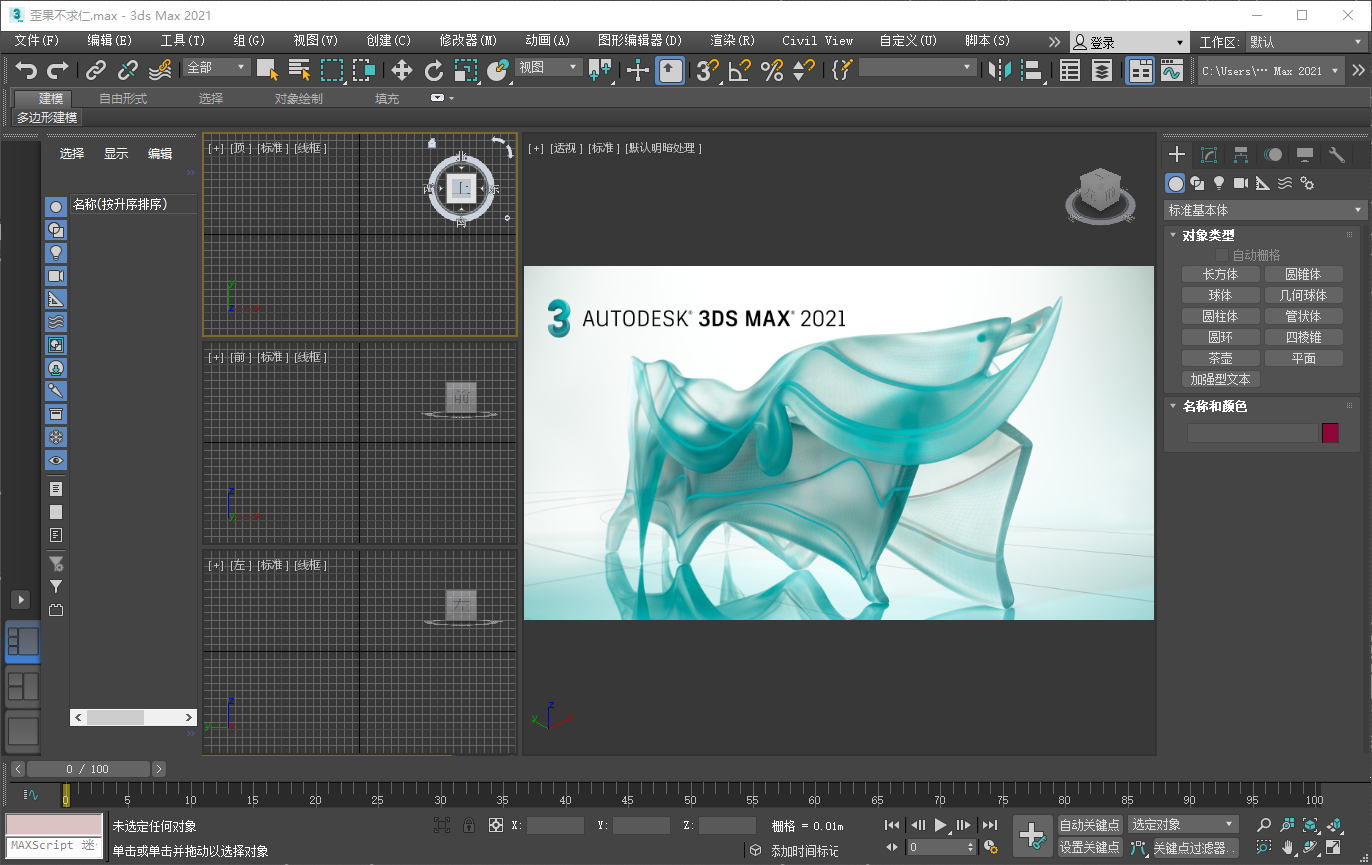
Task: Toggle Window/Crossing selection mode
Action: click(x=364, y=69)
